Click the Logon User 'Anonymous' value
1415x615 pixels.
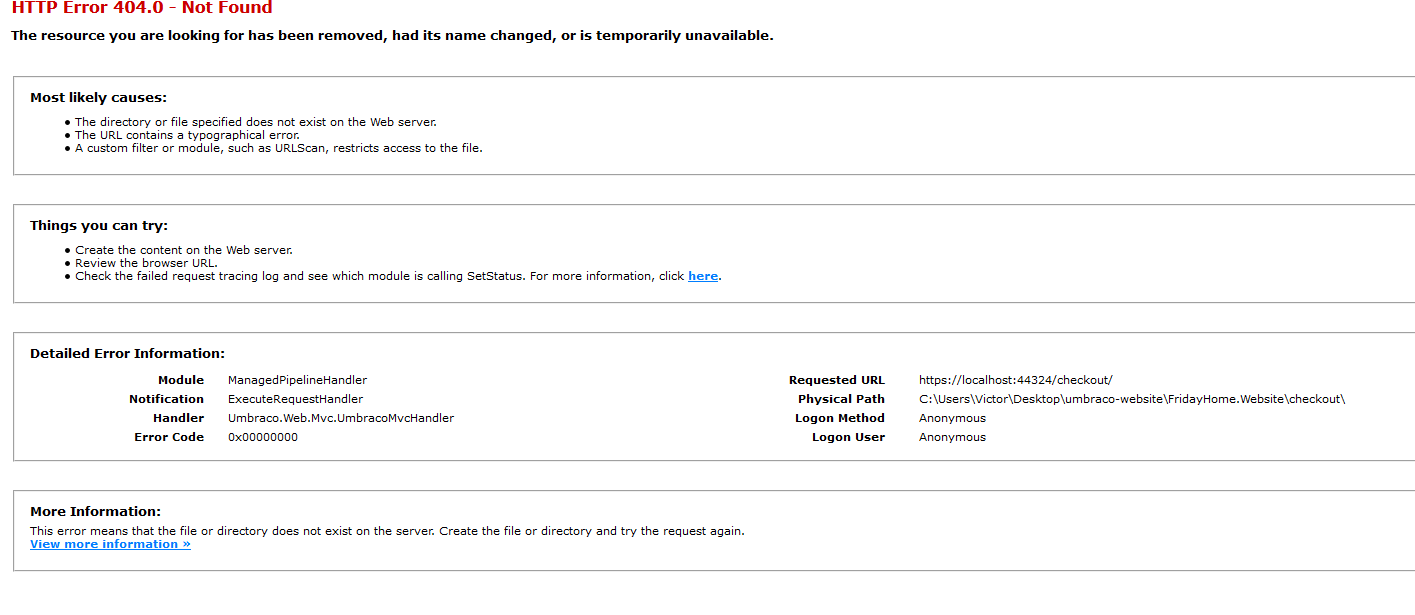(x=952, y=437)
